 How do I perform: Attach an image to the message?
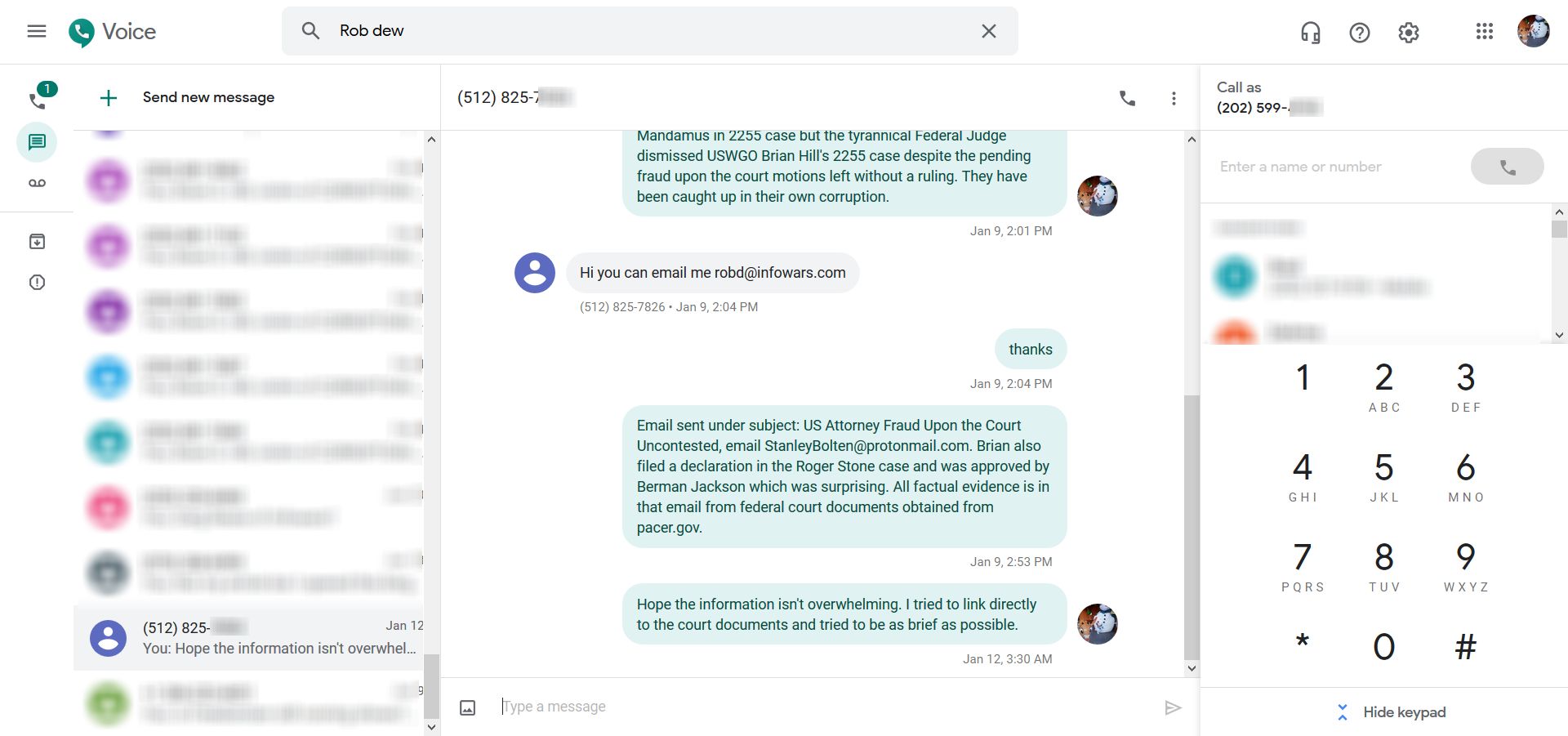(x=467, y=707)
